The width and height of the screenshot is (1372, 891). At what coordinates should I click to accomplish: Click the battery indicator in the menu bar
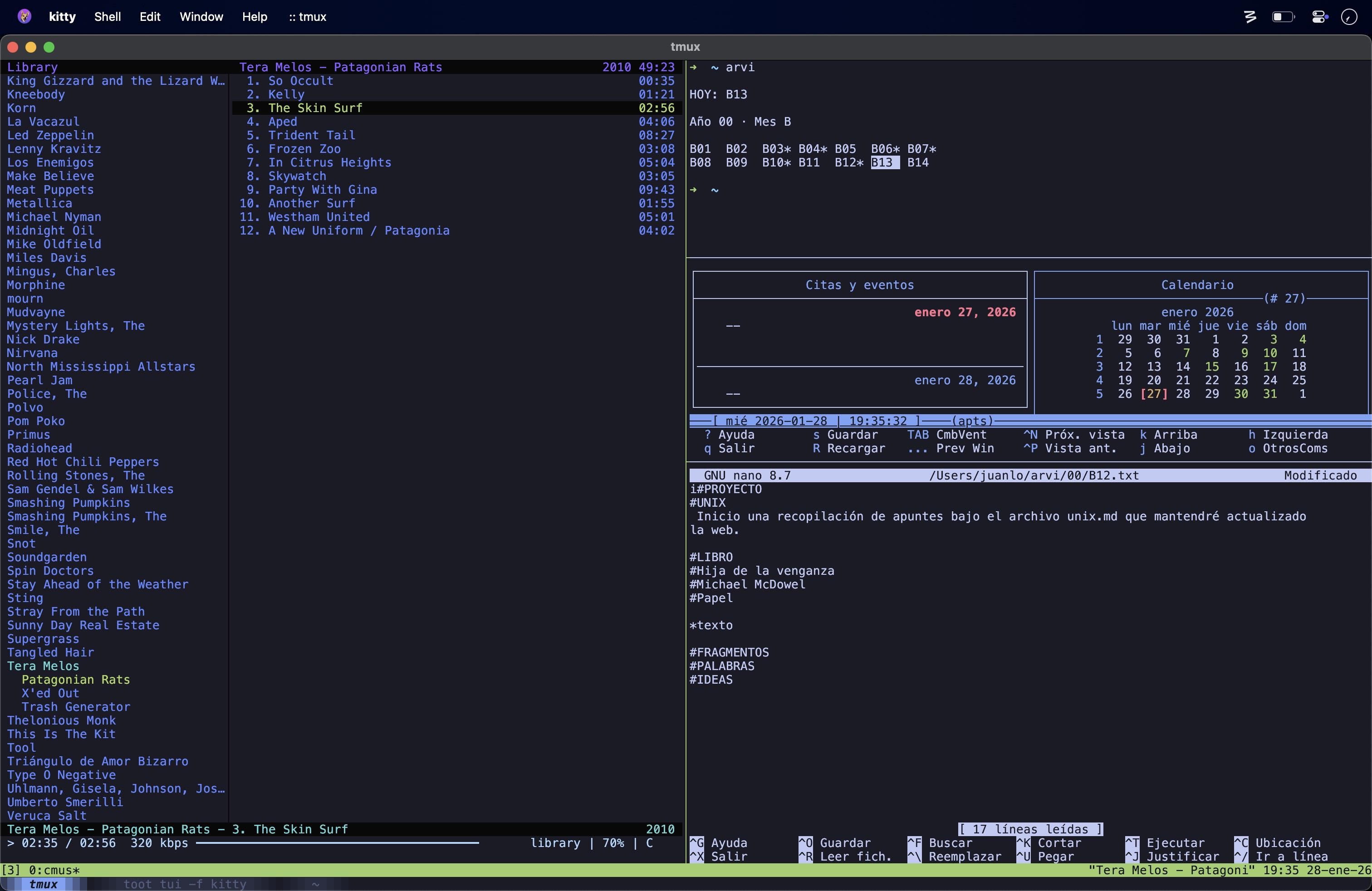point(1283,17)
